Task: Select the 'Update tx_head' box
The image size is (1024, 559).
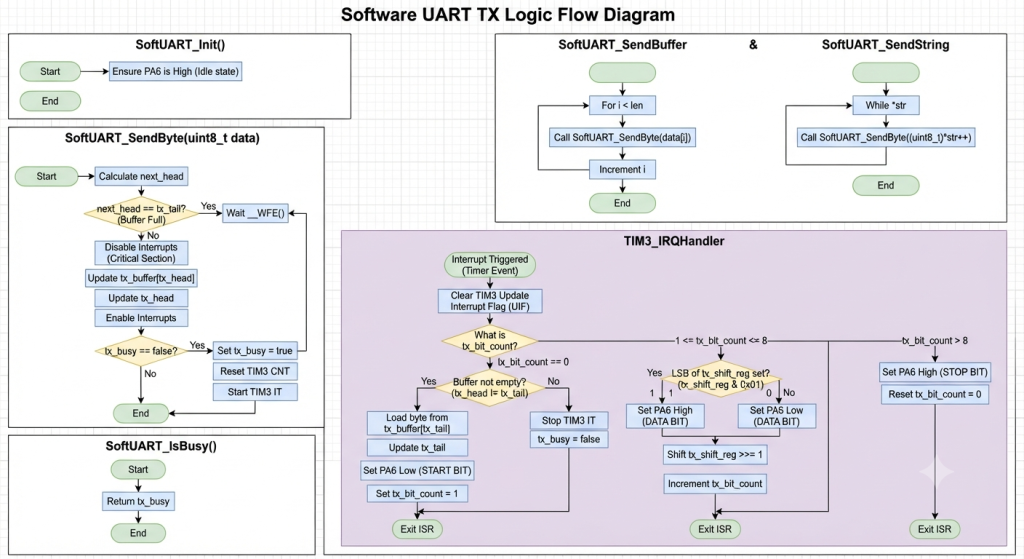Action: click(141, 298)
